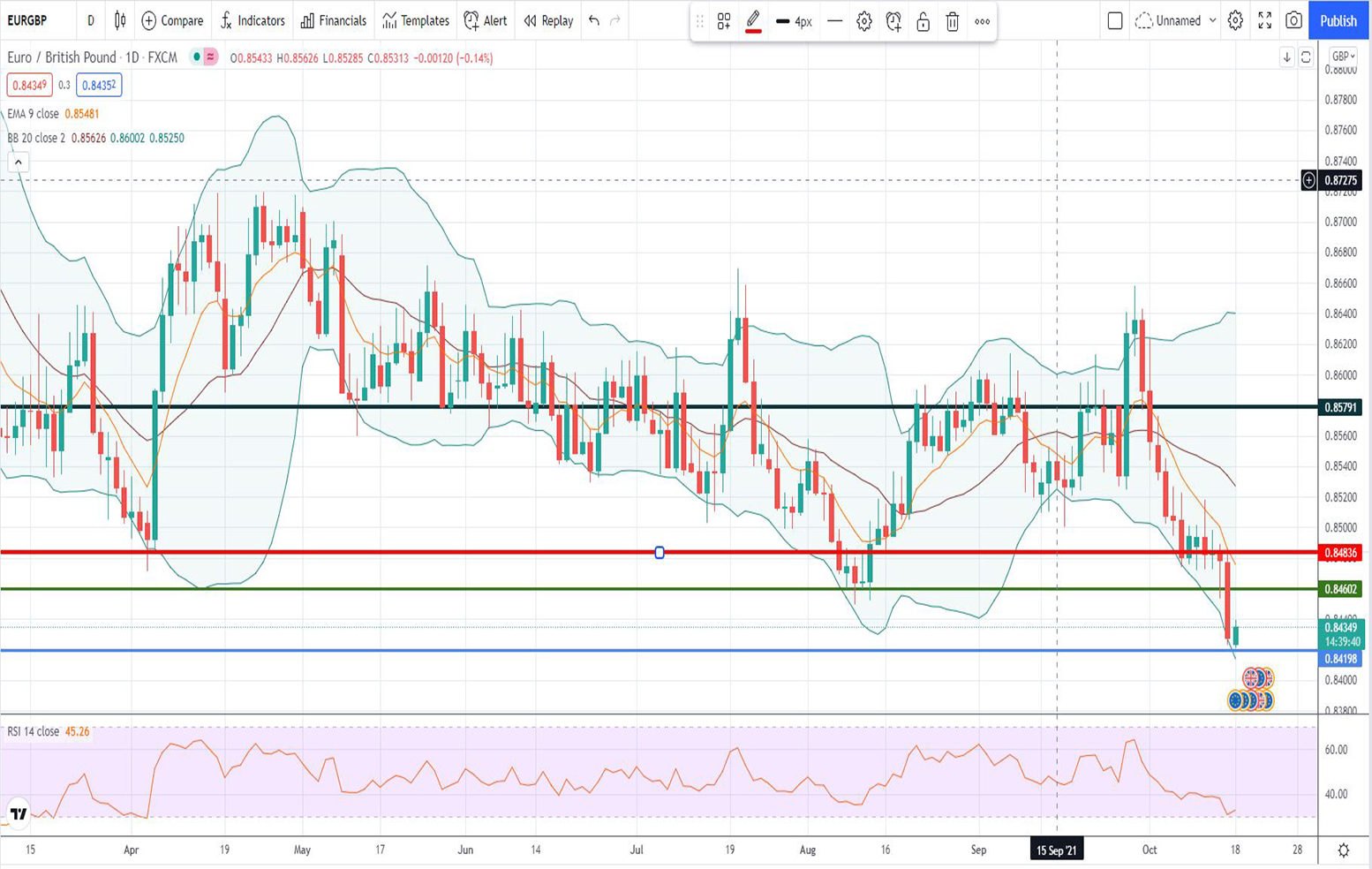Click the EURGBP symbol search field
Image resolution: width=1372 pixels, height=869 pixels.
[x=27, y=20]
